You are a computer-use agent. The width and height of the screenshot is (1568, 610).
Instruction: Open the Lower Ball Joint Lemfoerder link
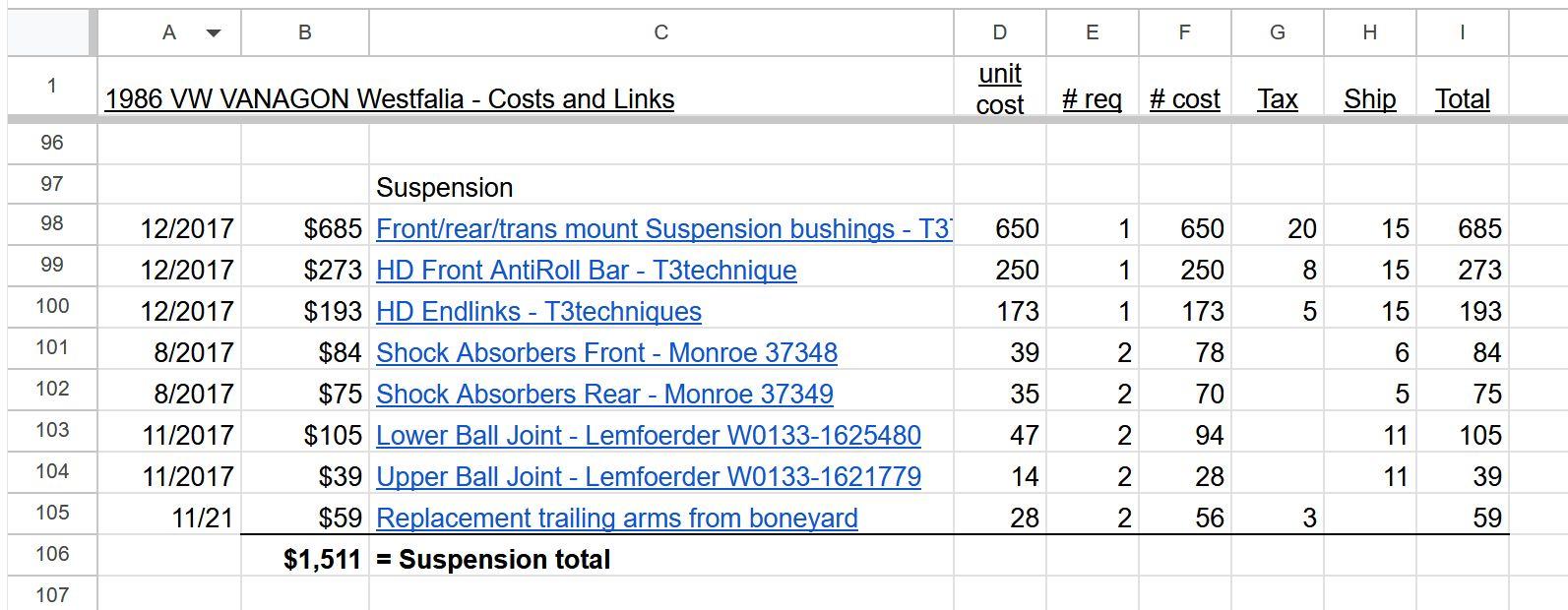click(x=649, y=436)
